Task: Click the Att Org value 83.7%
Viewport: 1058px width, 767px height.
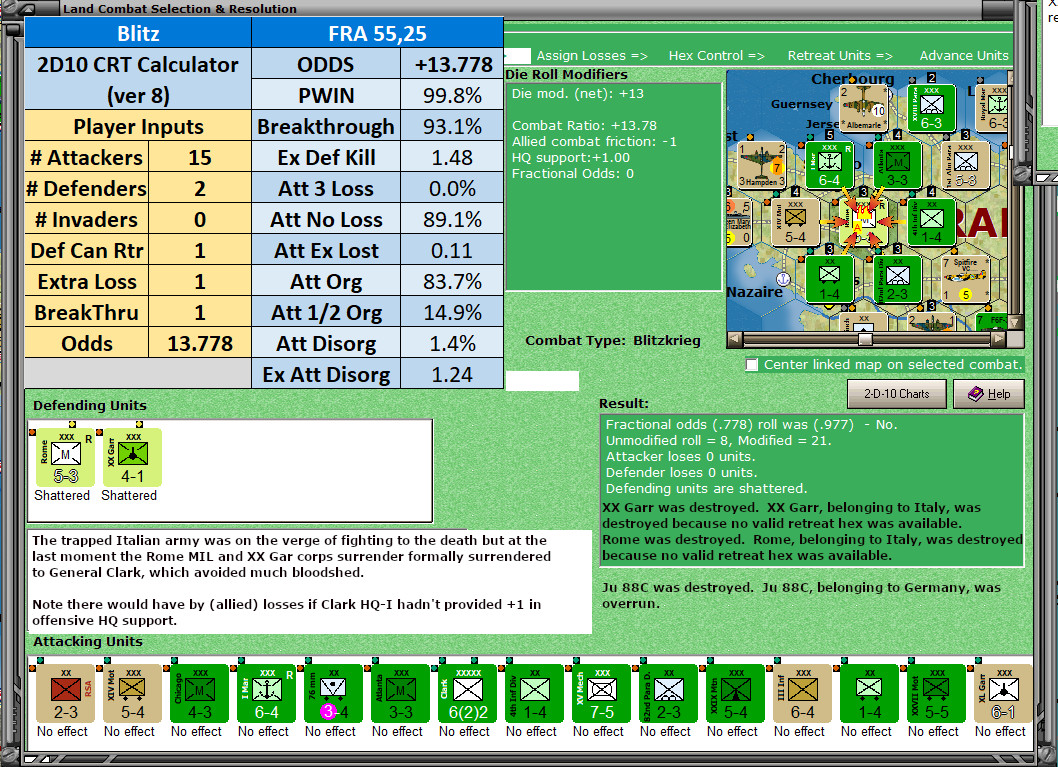Action: [452, 281]
